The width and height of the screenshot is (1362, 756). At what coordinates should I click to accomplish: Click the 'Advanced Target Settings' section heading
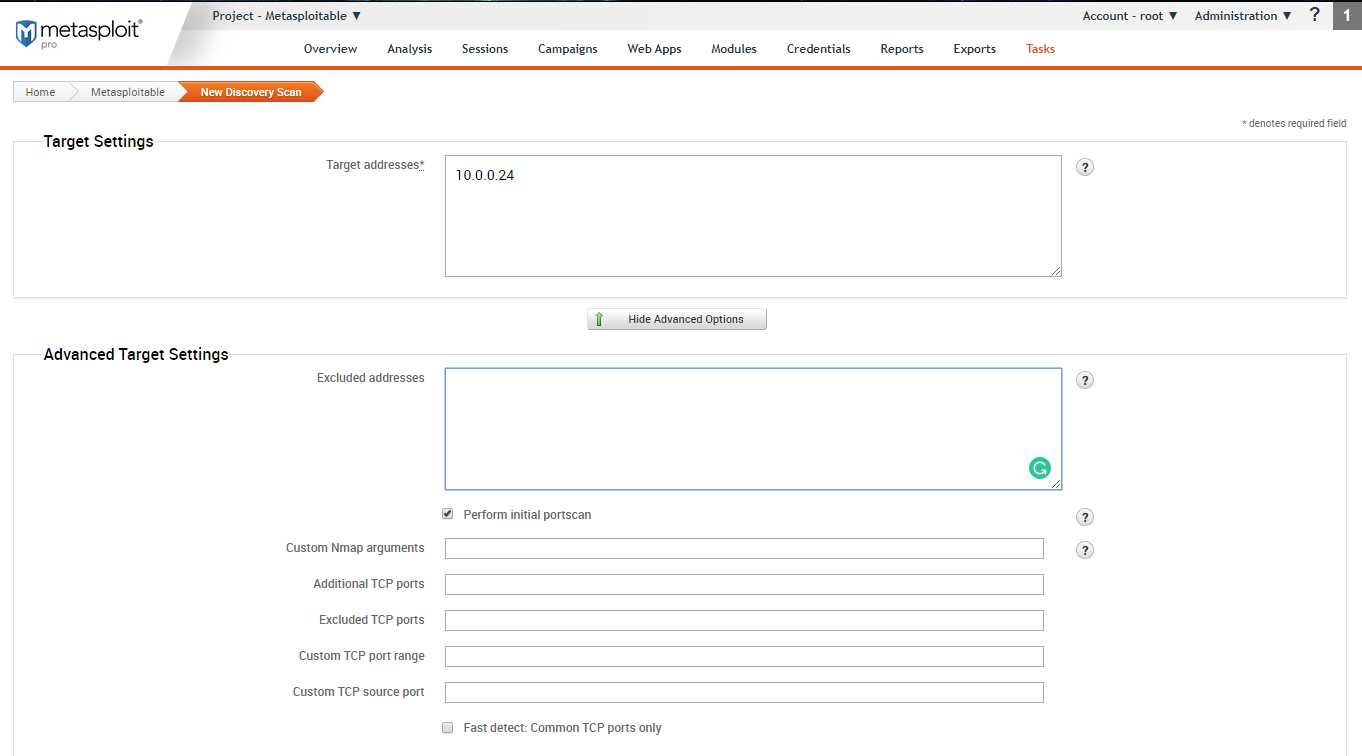(136, 354)
